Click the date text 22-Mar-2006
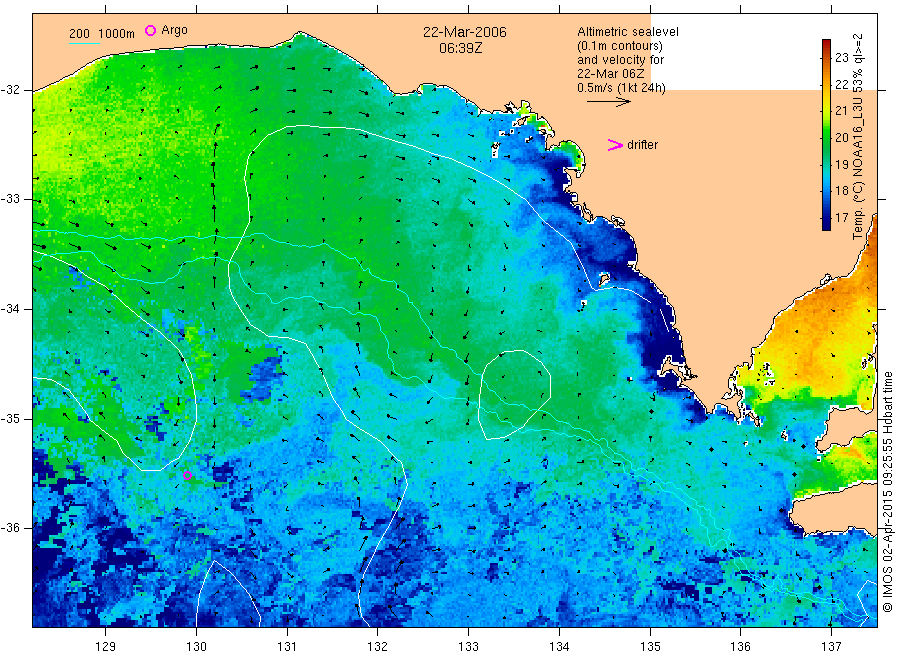This screenshot has width=900, height=660. pyautogui.click(x=465, y=32)
